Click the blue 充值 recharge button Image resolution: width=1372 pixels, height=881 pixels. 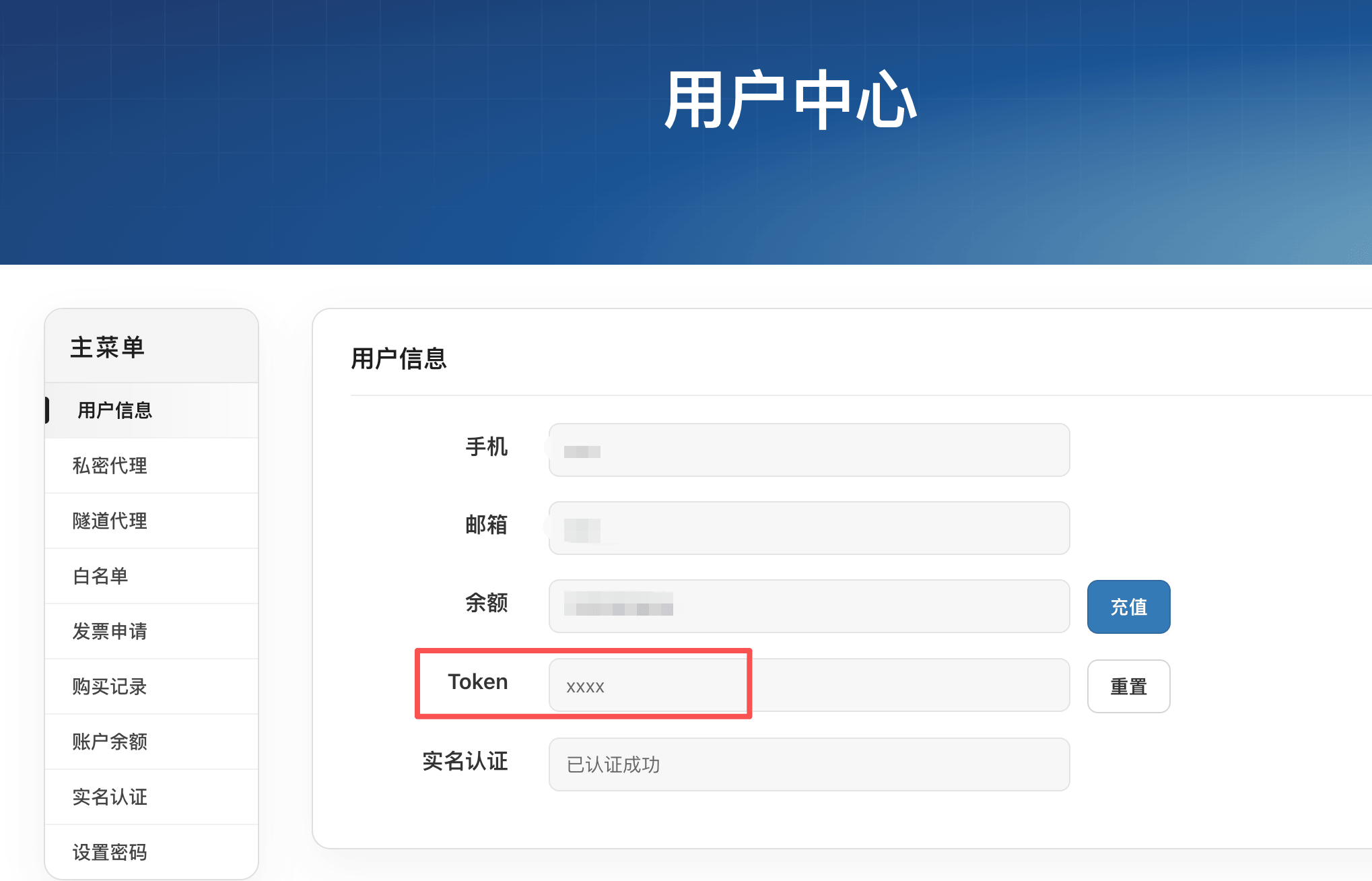pyautogui.click(x=1128, y=606)
